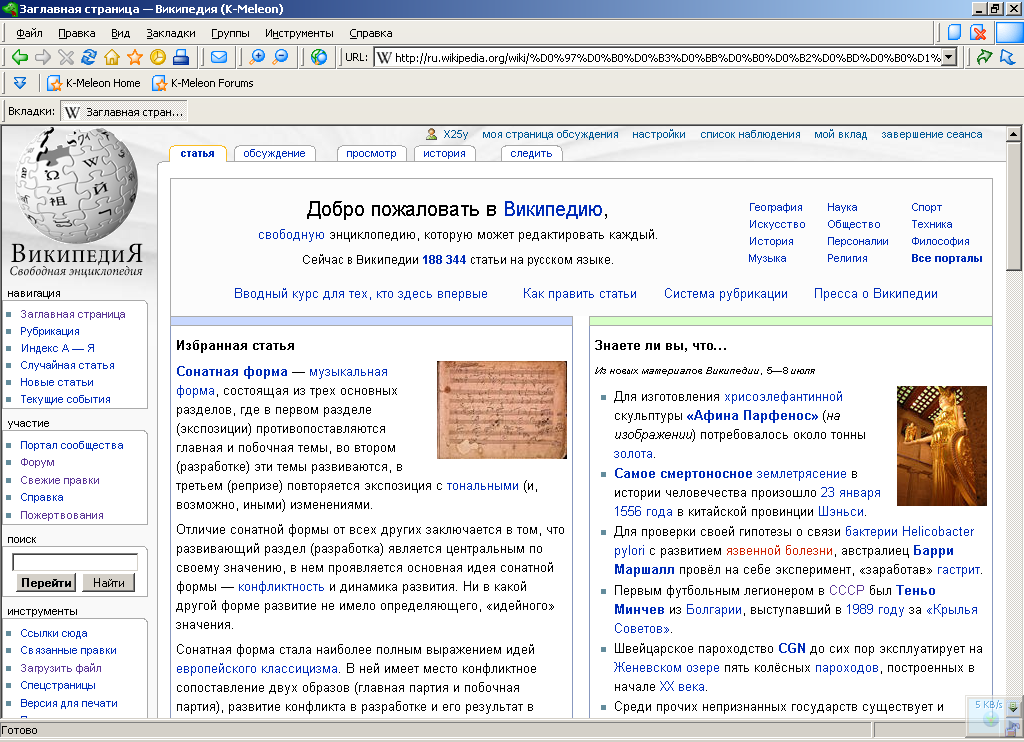Click the Reload page icon
The width and height of the screenshot is (1024, 742).
pos(89,57)
